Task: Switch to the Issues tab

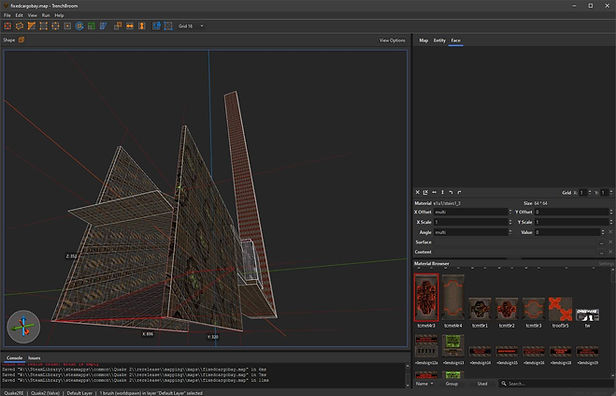Action: 34,358
